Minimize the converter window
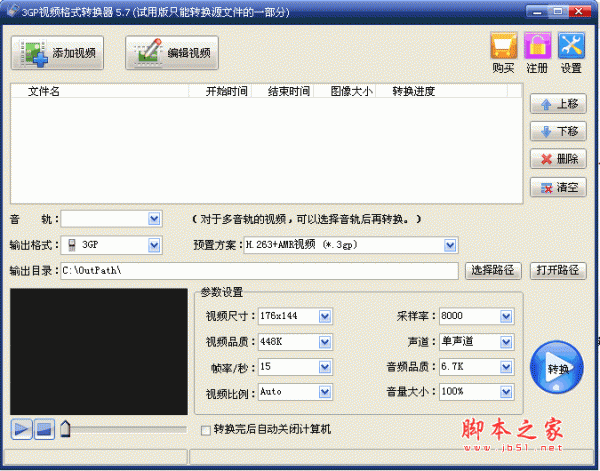The height and width of the screenshot is (471, 600). coord(537,11)
